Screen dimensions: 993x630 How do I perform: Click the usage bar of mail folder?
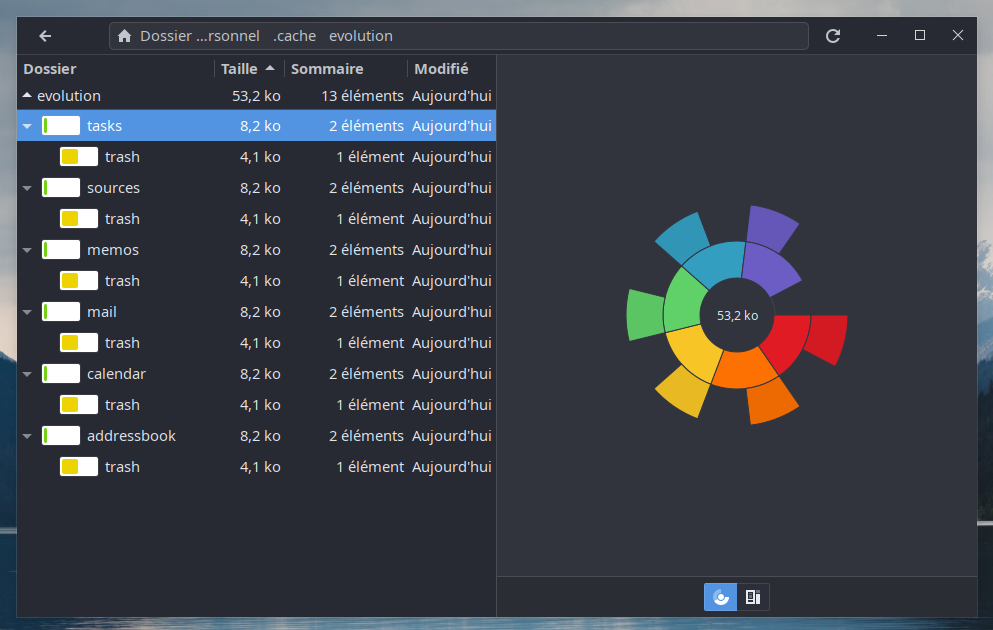pyautogui.click(x=61, y=312)
